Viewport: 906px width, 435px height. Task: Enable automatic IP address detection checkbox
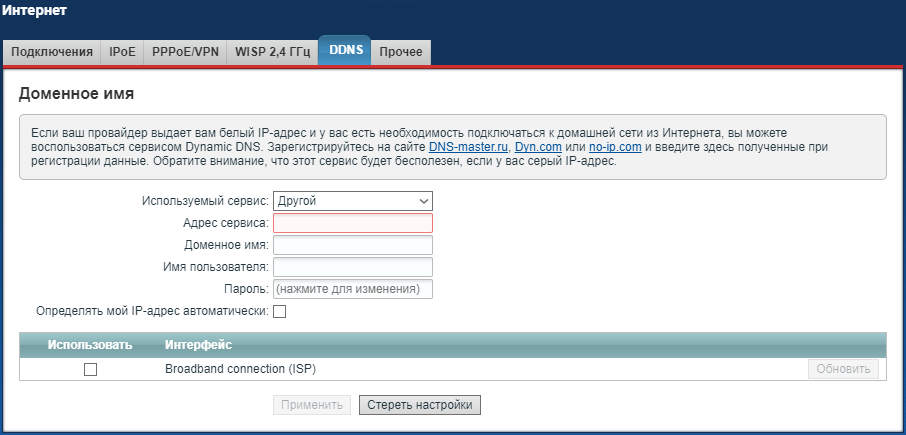pyautogui.click(x=280, y=312)
